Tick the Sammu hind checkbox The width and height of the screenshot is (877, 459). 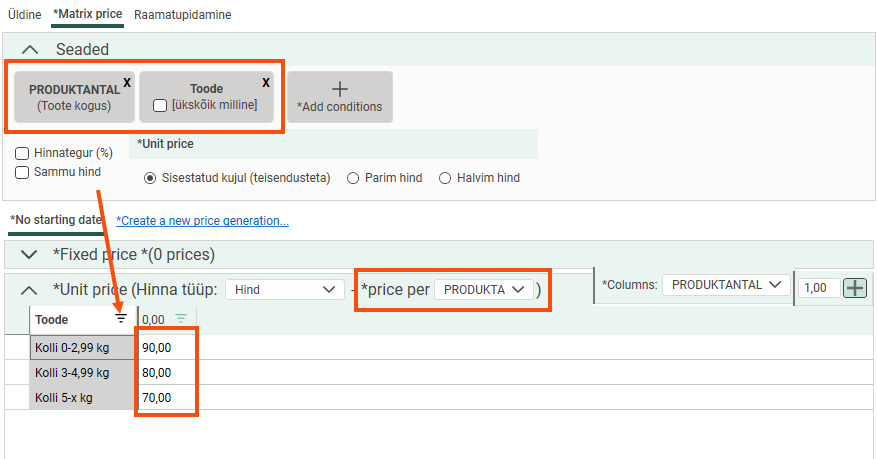tap(22, 172)
